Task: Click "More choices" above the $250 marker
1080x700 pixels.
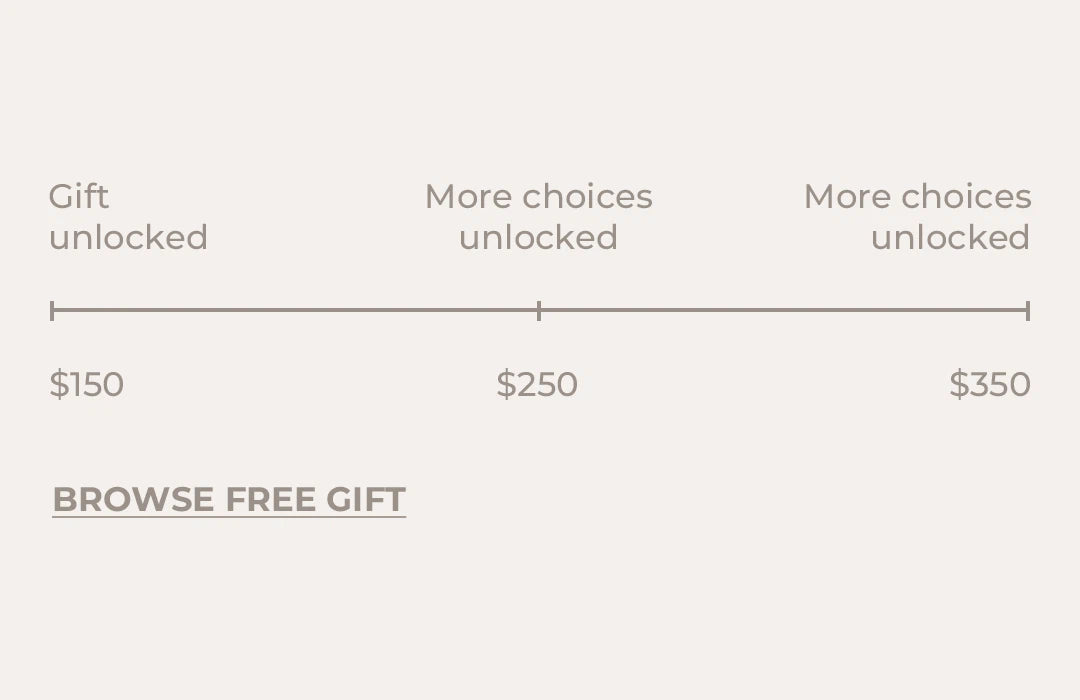Action: [538, 197]
